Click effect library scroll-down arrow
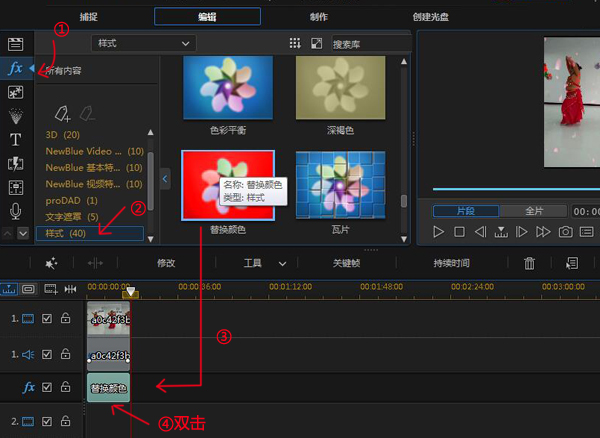600x438 pixels. click(404, 239)
